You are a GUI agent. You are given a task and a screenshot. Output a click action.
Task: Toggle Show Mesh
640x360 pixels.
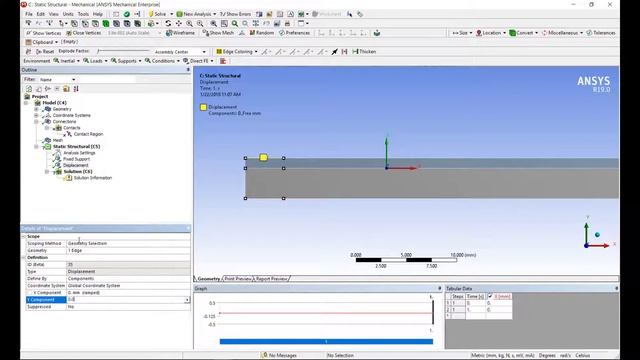point(218,33)
